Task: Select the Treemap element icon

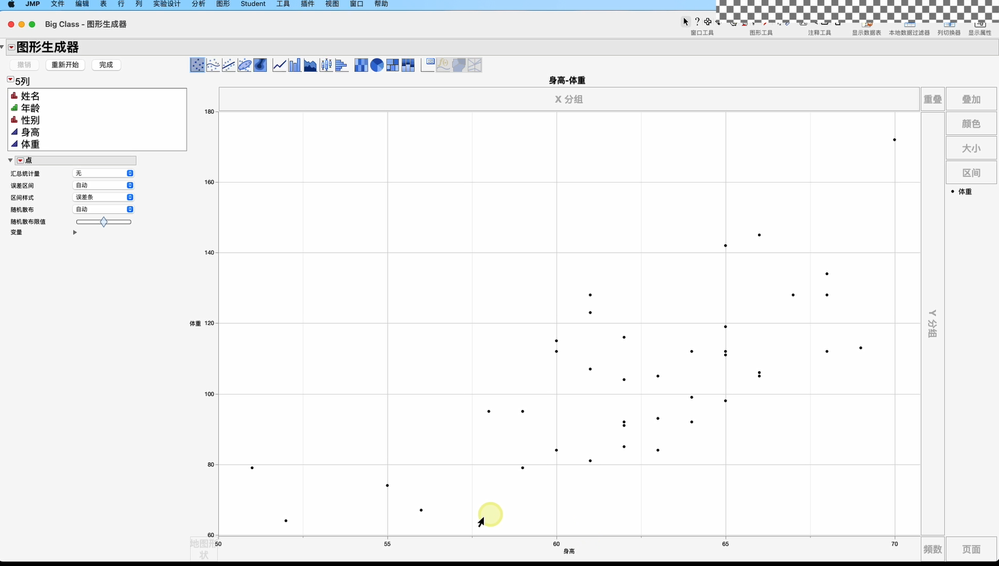Action: coord(392,65)
